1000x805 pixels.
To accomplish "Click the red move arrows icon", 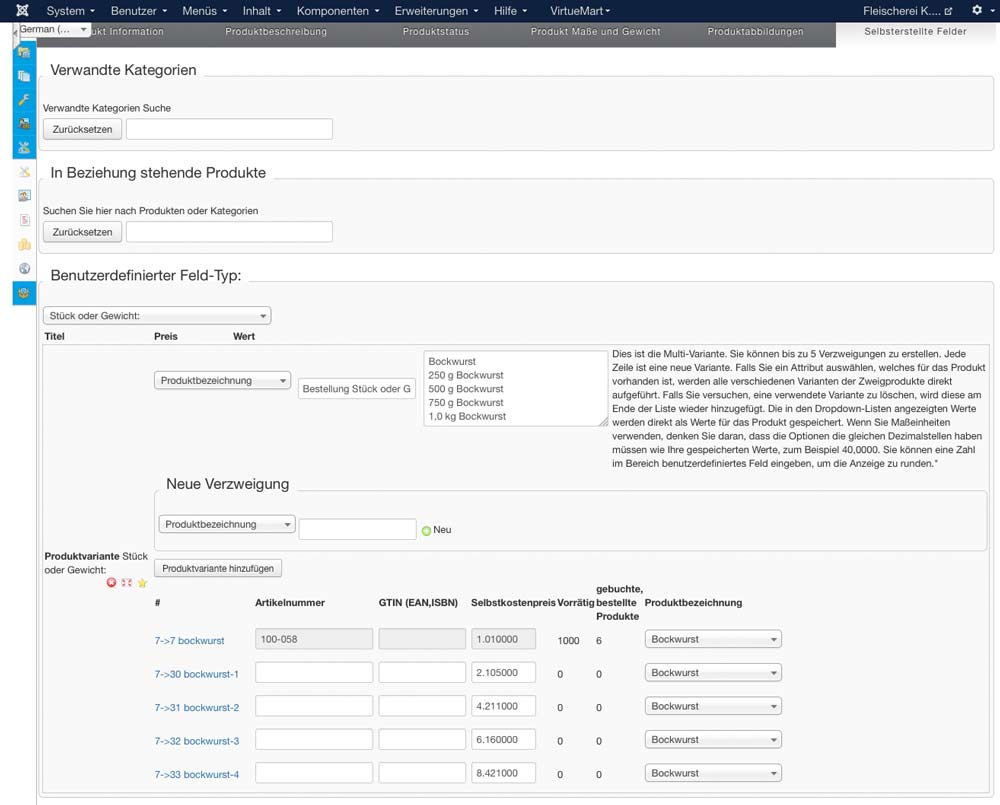I will pos(127,583).
